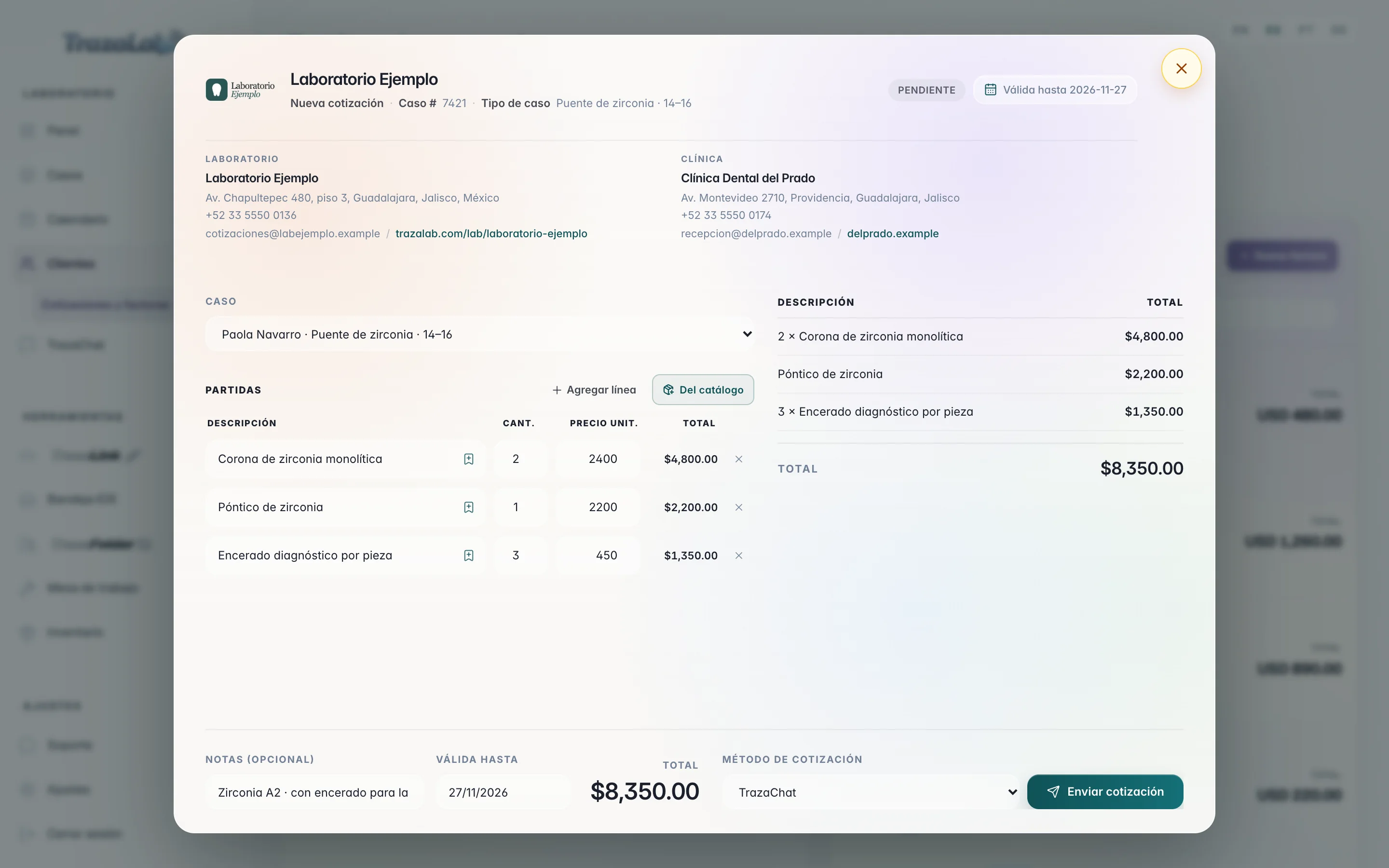Open the trazalab.com/lab/laboratorio-ejemplo link
Viewport: 1389px width, 868px height.
pos(491,234)
